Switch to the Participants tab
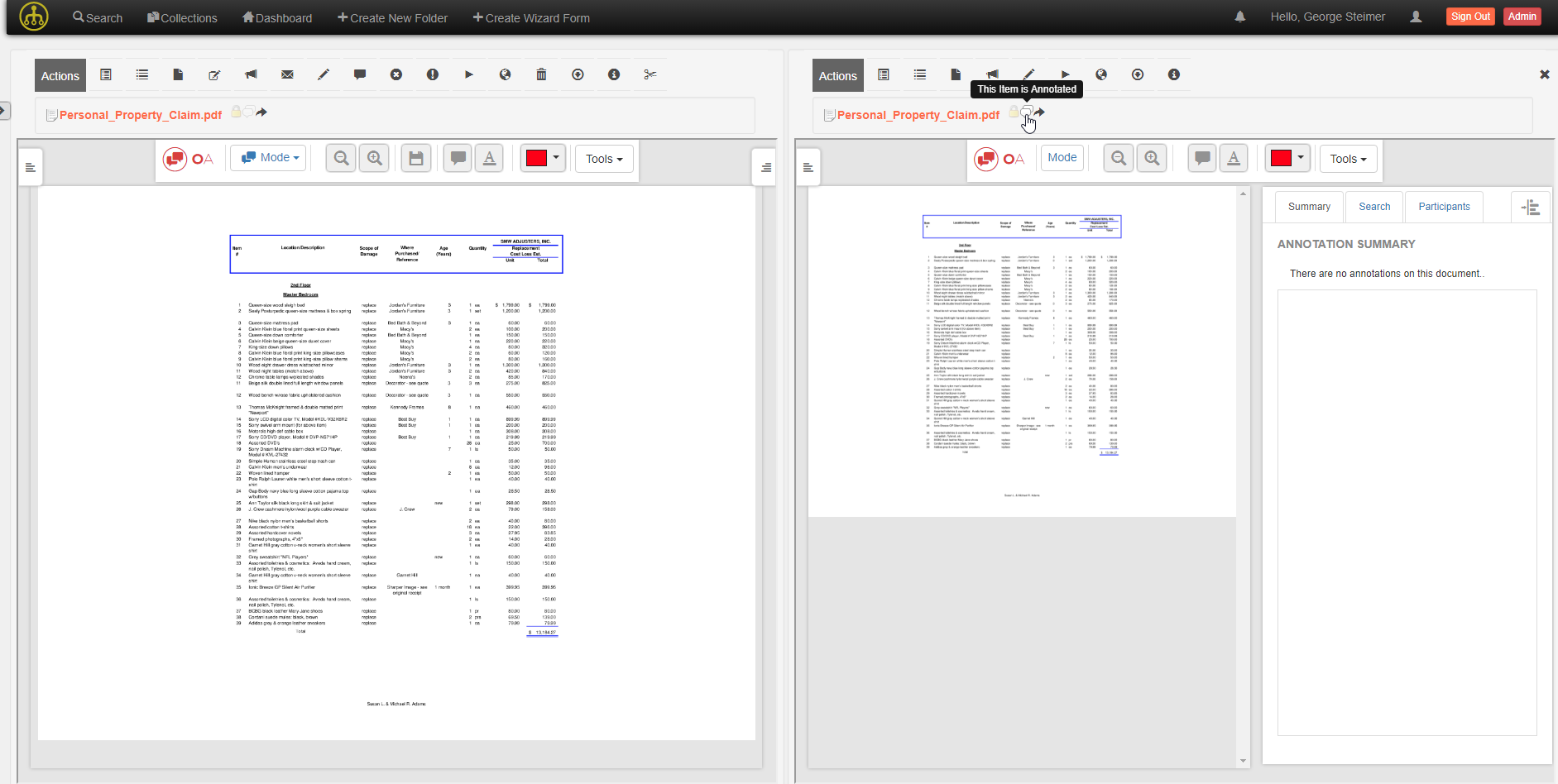Viewport: 1558px width, 784px height. (1444, 206)
